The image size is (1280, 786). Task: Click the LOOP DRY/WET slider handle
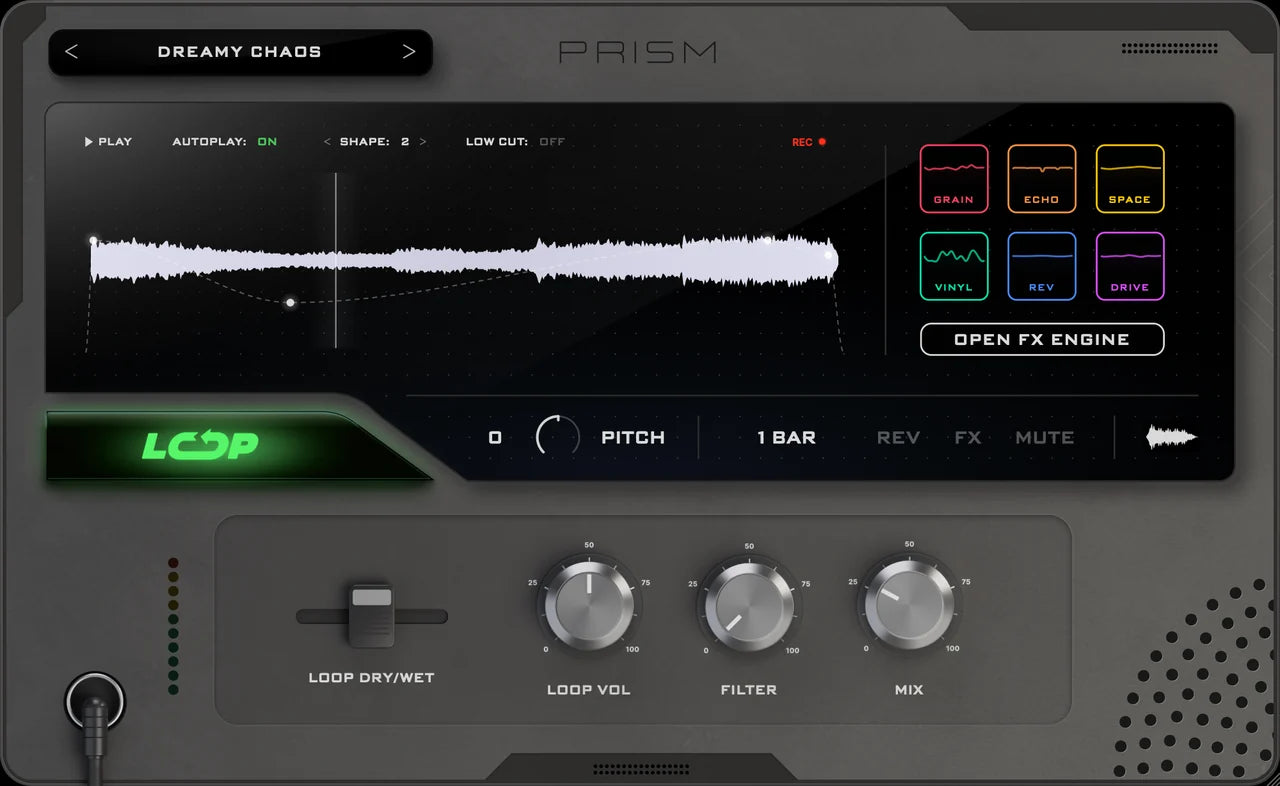pos(372,614)
